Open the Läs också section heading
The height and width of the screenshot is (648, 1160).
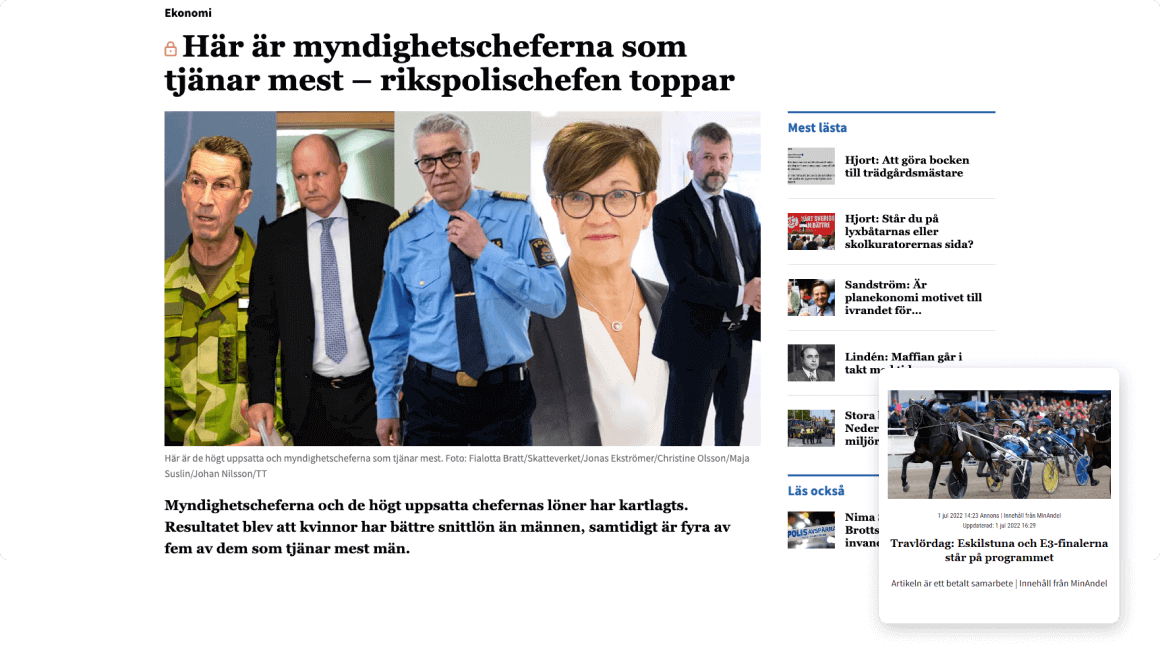click(816, 490)
